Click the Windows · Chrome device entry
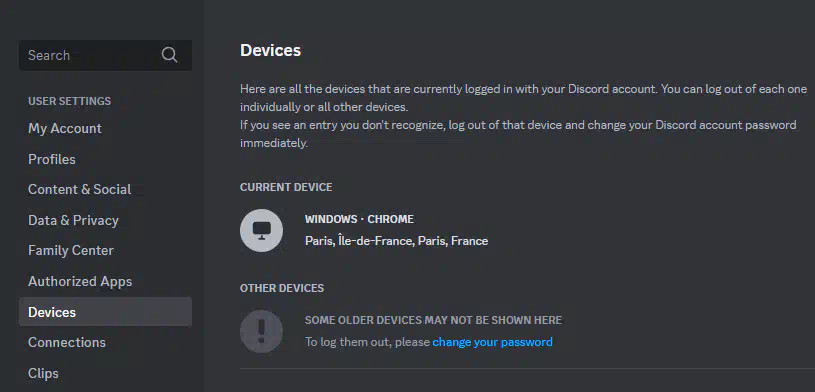The width and height of the screenshot is (815, 392). coord(359,219)
